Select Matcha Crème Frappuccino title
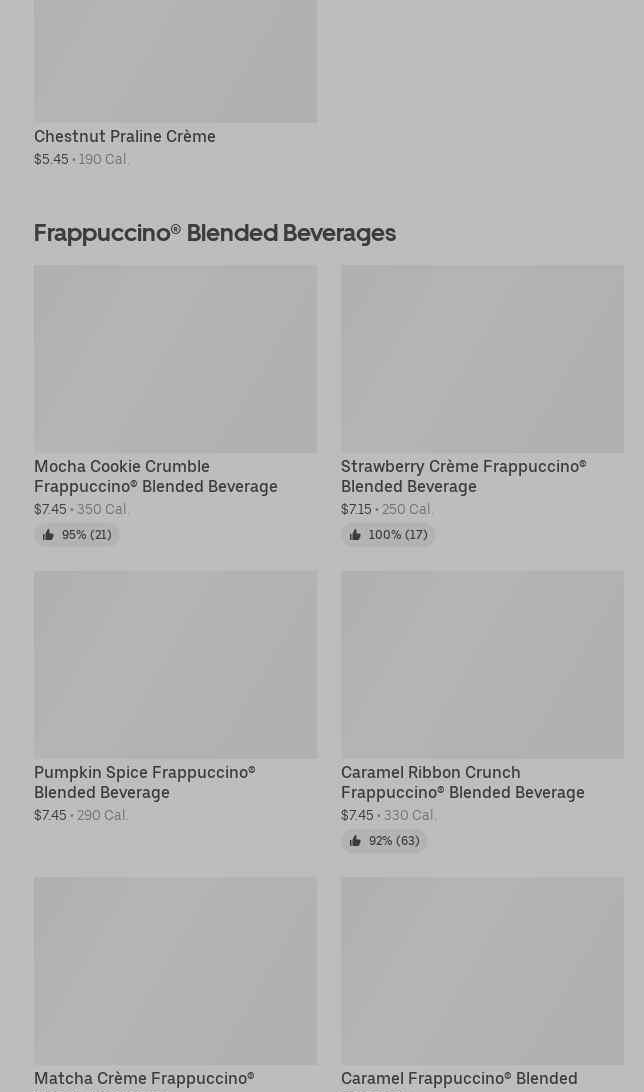The width and height of the screenshot is (644, 1092). pyautogui.click(x=144, y=1078)
